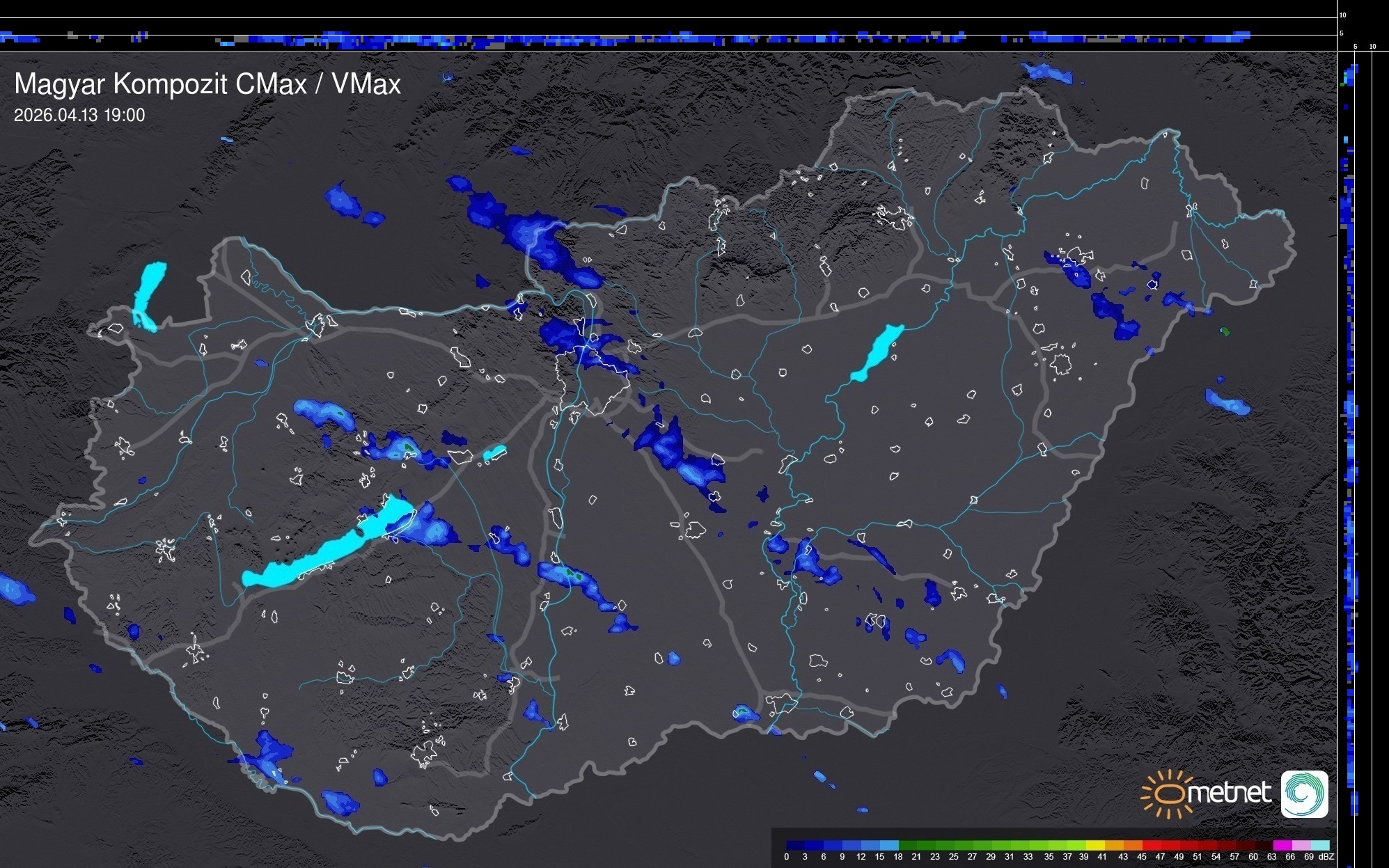Click the Magyar Kompozit CMax / VMax title
Screen dimensions: 1389x868
[x=207, y=84]
